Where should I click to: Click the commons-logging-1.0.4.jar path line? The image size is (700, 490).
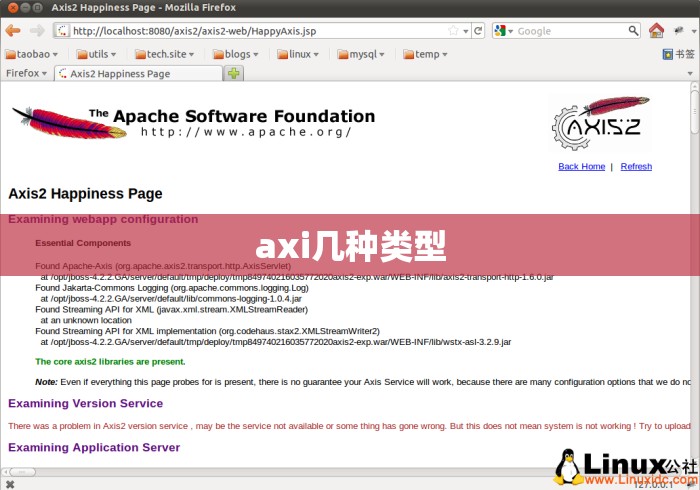pos(171,299)
